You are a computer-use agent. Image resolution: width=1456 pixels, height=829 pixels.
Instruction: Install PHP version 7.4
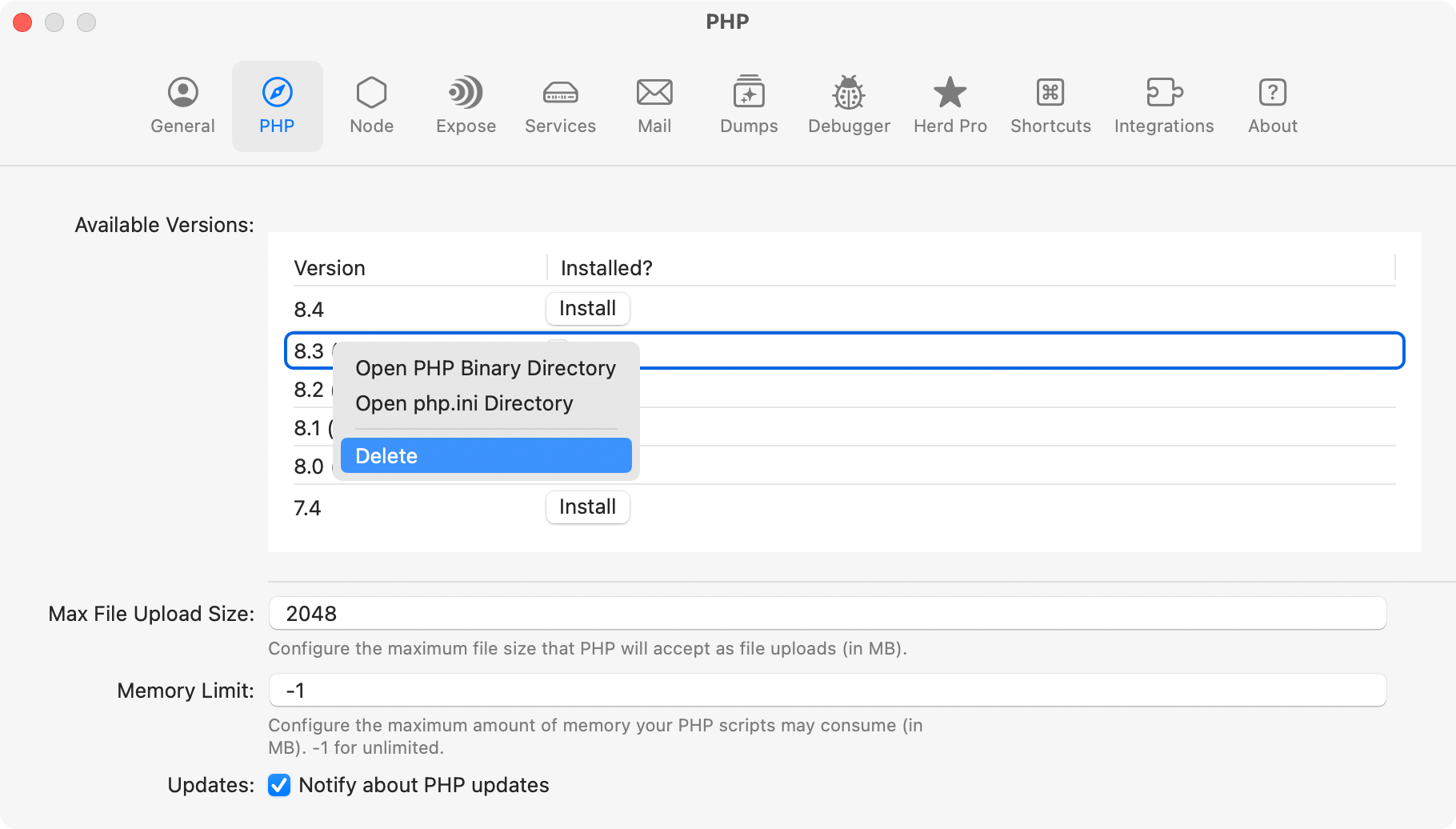click(x=587, y=507)
